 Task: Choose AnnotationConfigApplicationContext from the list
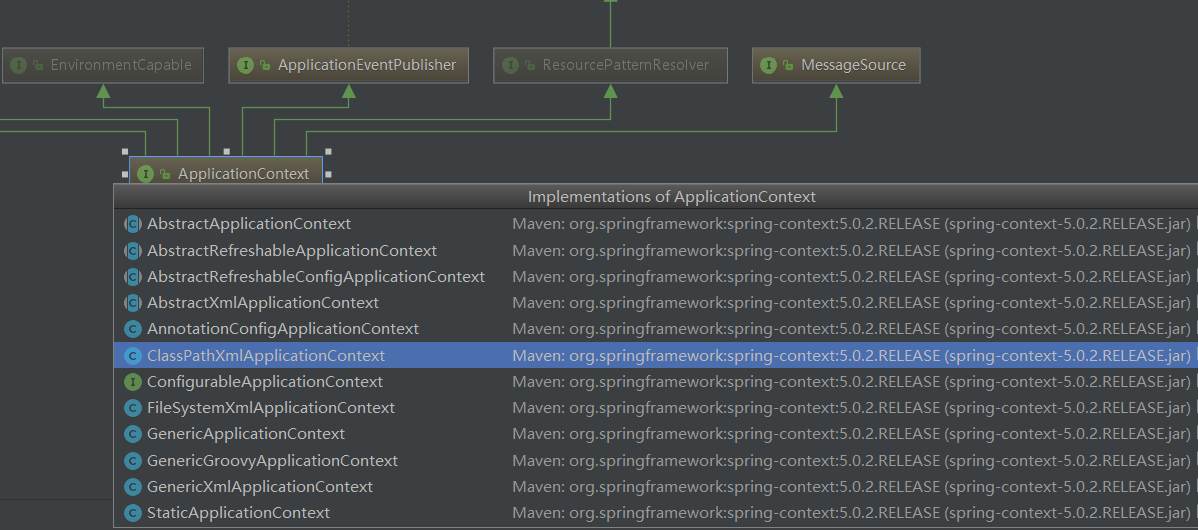point(283,329)
